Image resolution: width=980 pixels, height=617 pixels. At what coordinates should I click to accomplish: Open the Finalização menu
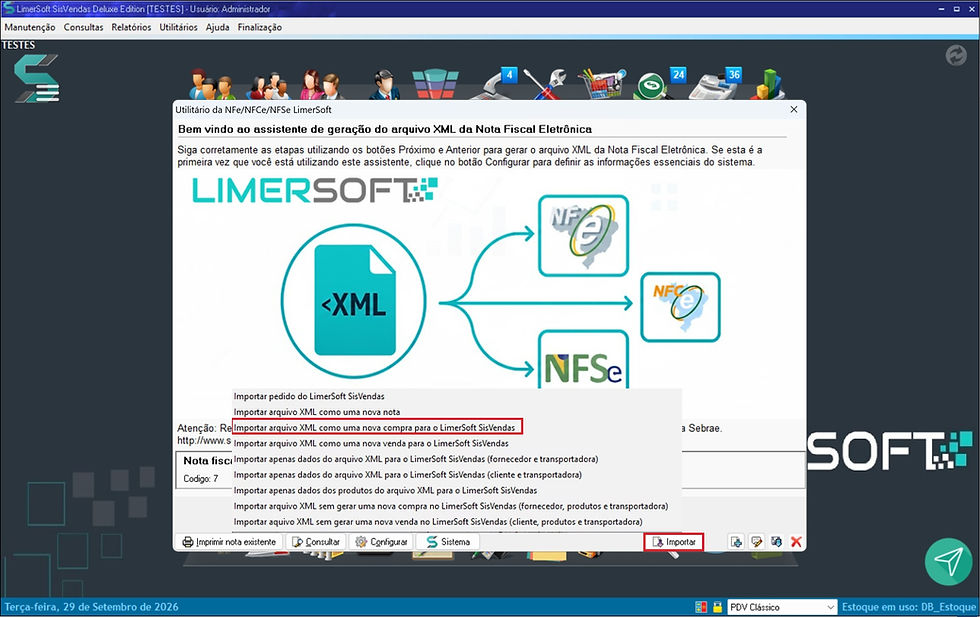tap(259, 28)
